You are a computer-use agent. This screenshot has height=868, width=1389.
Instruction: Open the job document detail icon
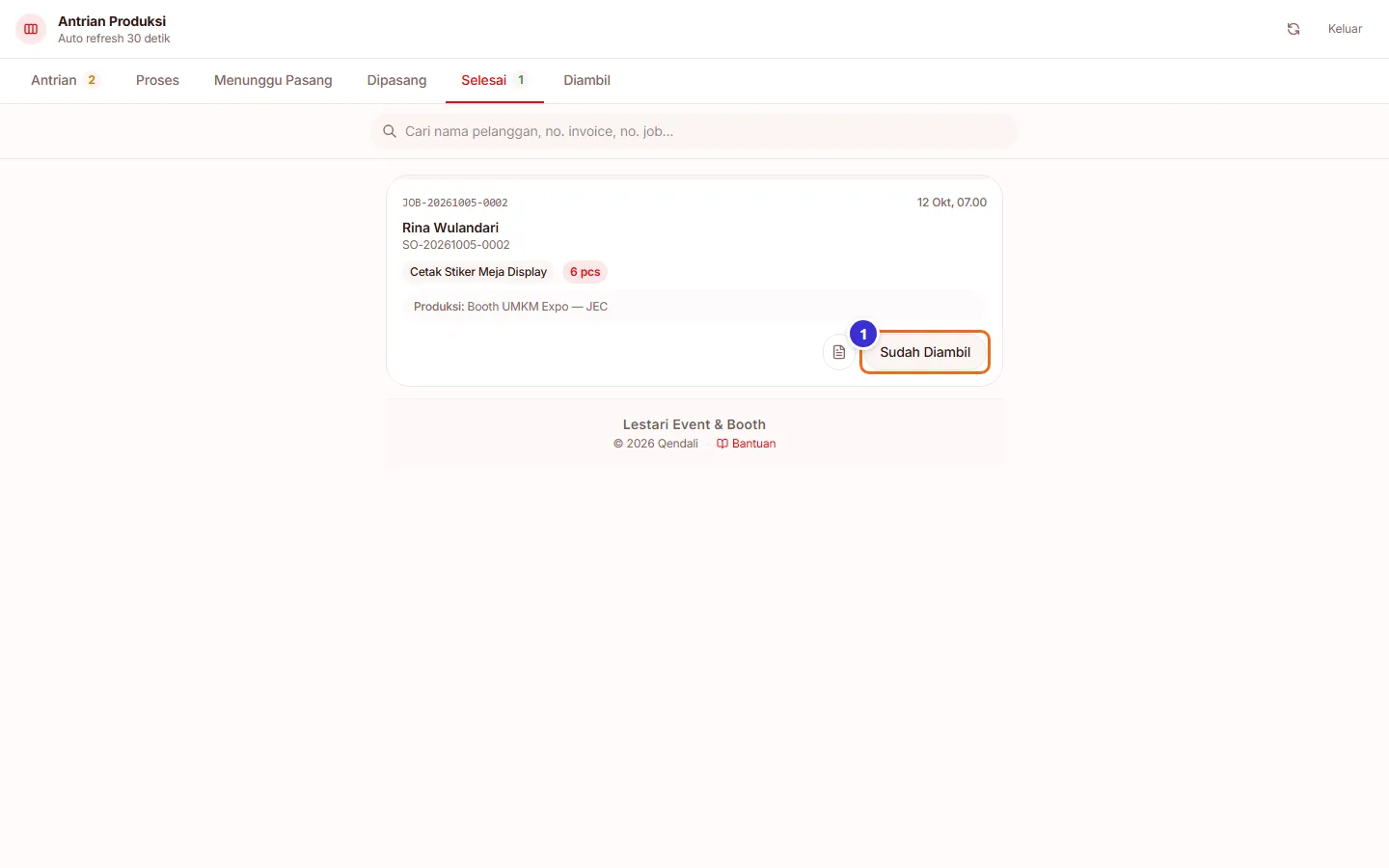(838, 352)
